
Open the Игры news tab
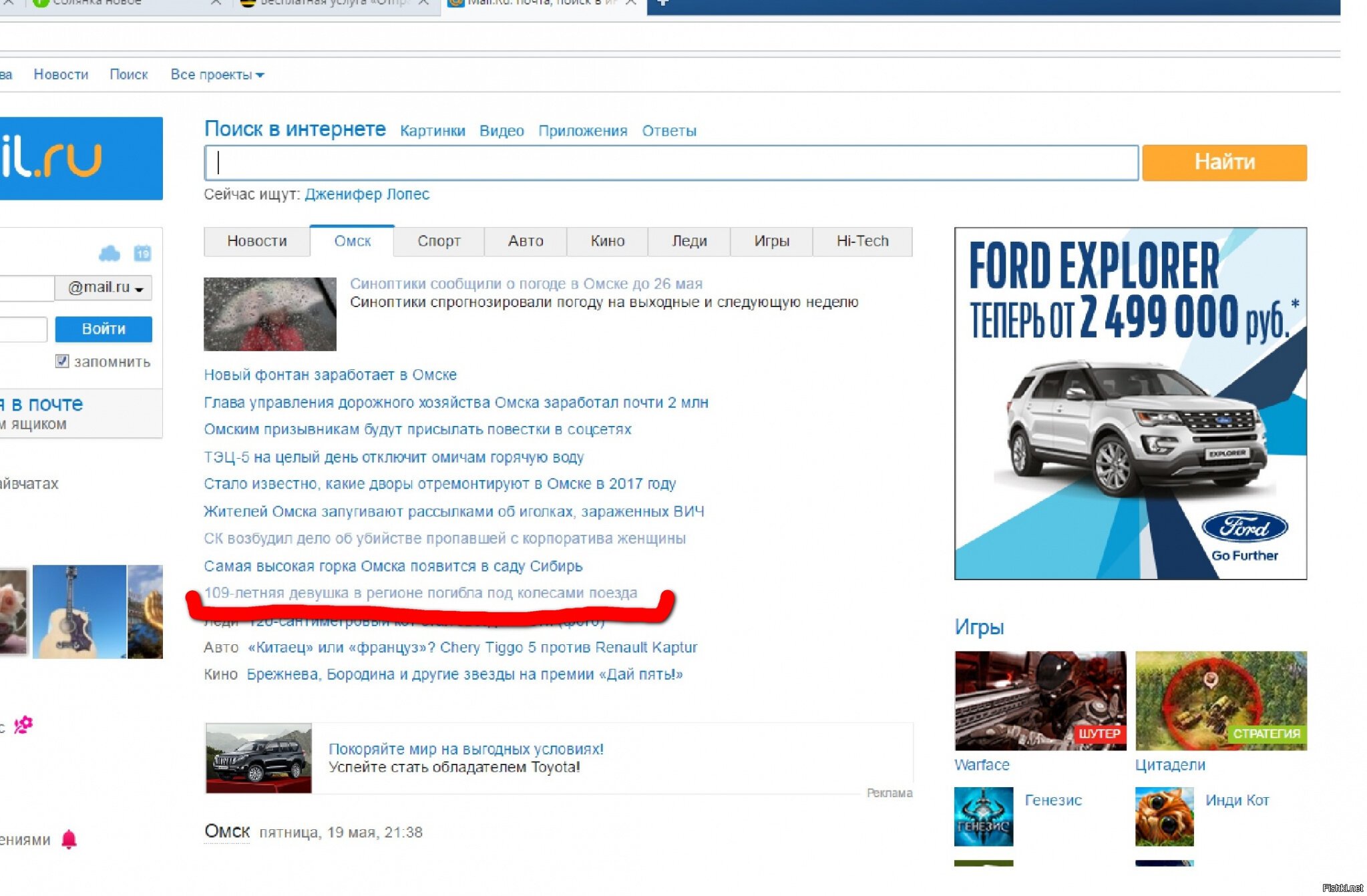point(772,241)
